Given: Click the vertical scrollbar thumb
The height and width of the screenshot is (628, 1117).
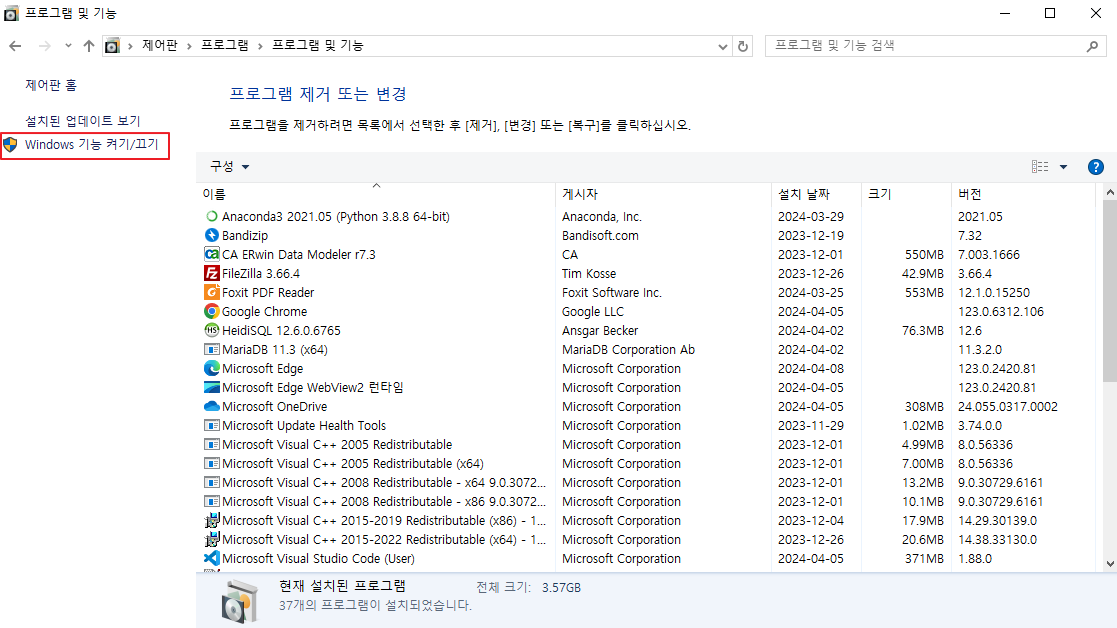Looking at the screenshot, I should pyautogui.click(x=1110, y=291).
